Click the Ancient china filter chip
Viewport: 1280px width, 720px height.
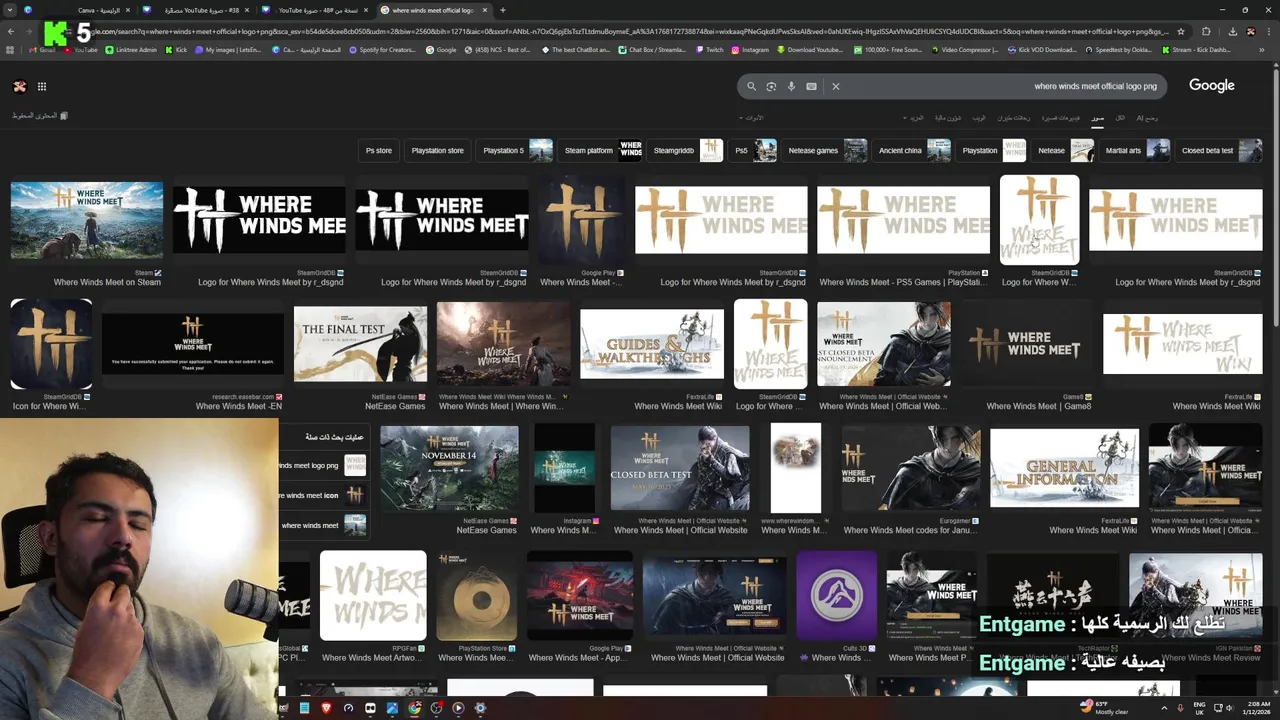pos(912,150)
